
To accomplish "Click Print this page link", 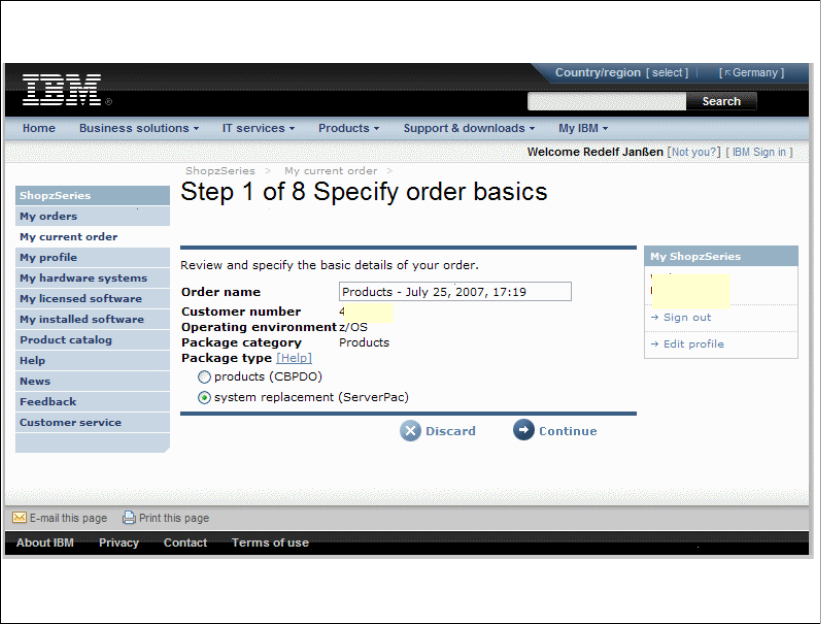I will tap(174, 518).
